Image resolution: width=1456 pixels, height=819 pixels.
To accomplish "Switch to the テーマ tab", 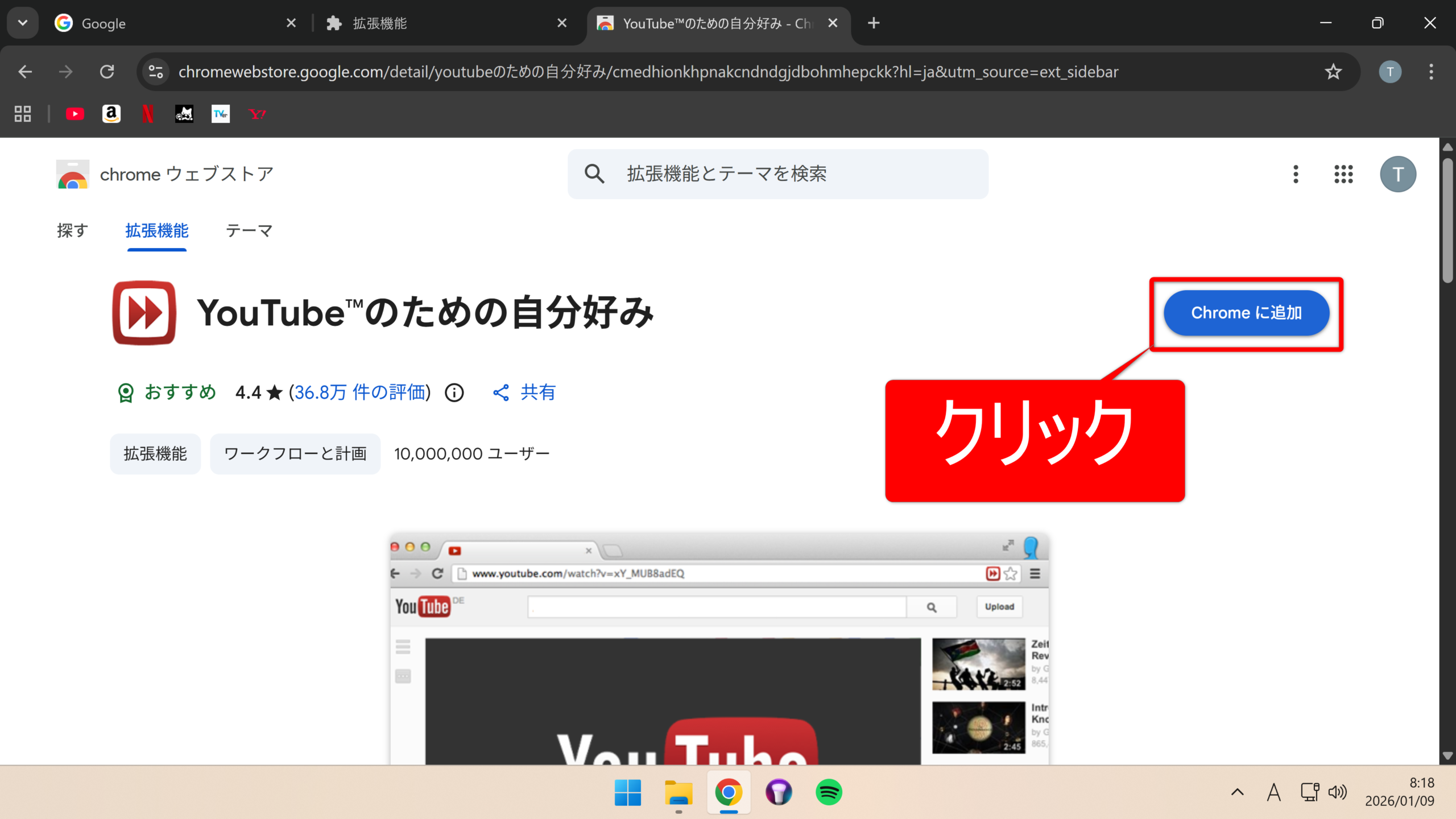I will pyautogui.click(x=249, y=230).
